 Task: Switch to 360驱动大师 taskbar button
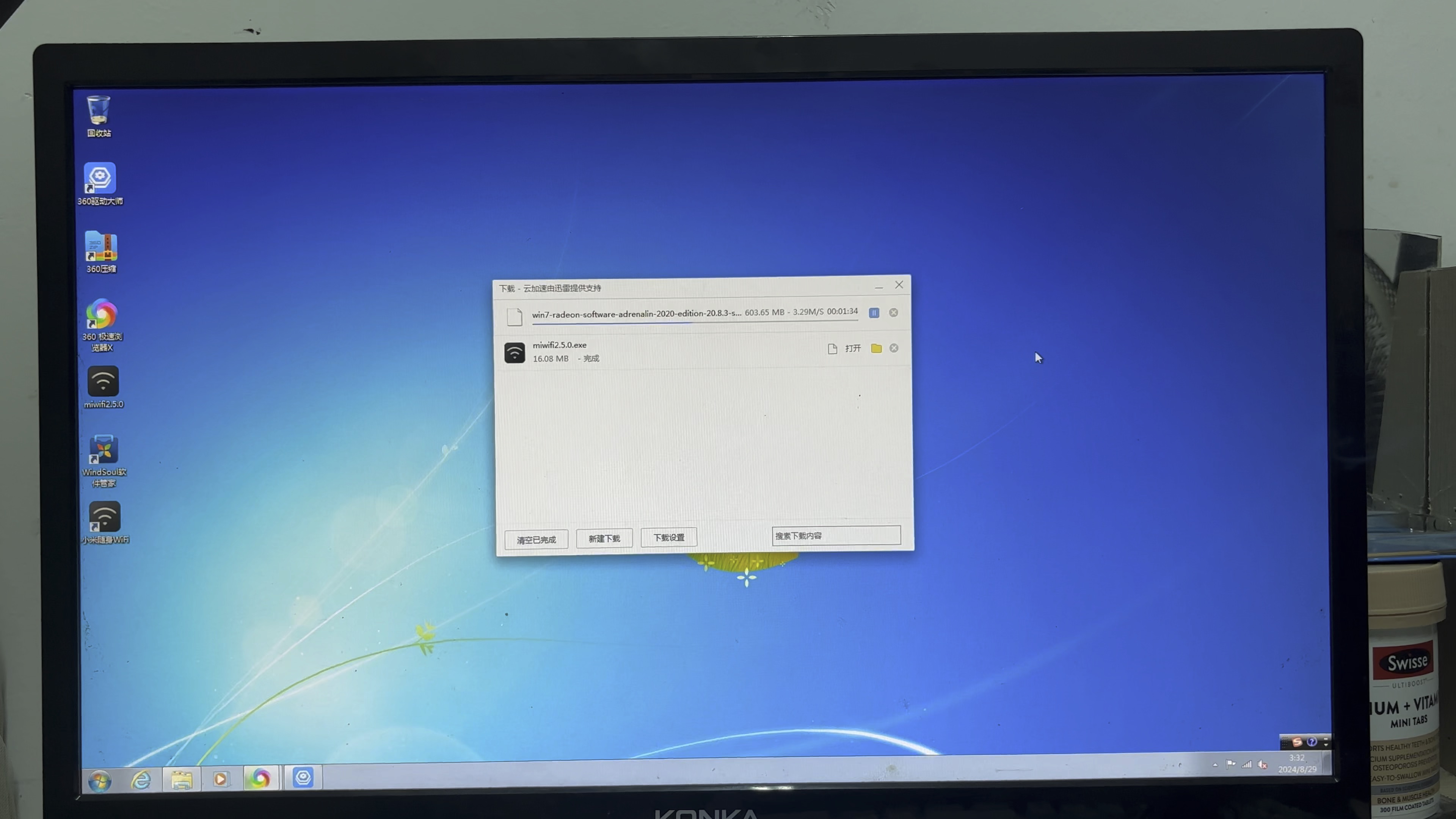[303, 778]
